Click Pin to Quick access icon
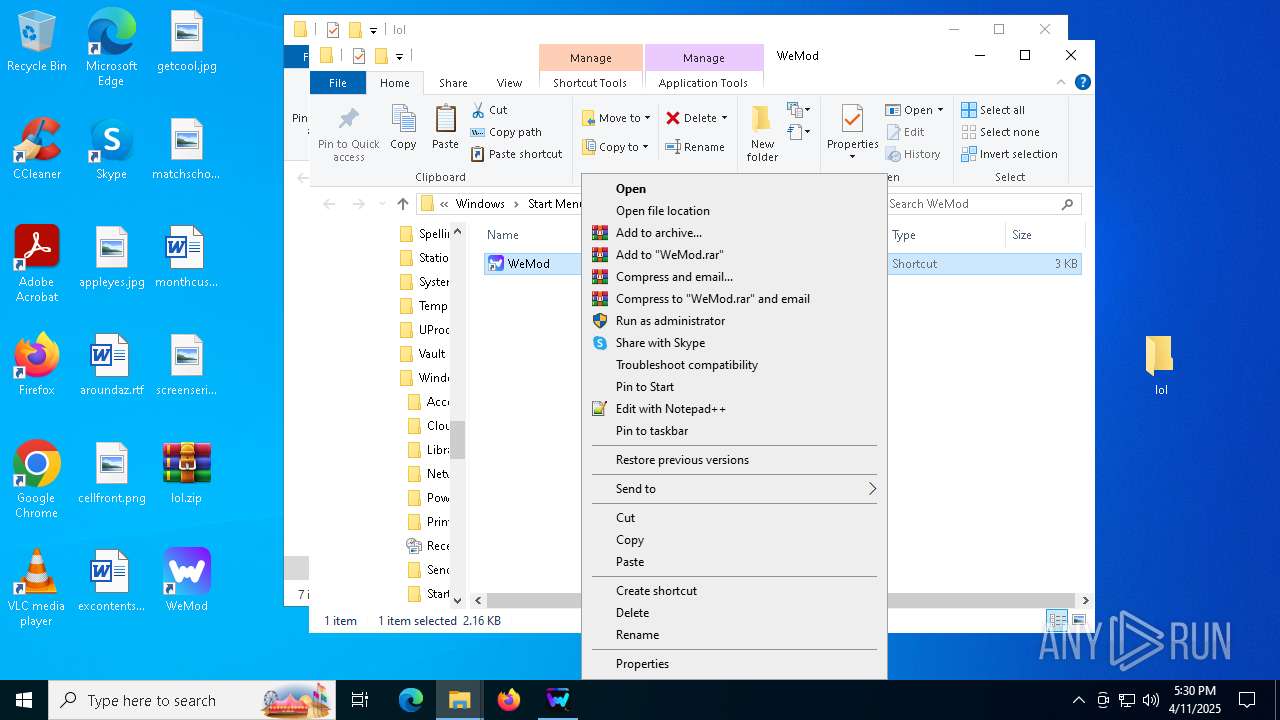The image size is (1280, 720). click(x=349, y=133)
